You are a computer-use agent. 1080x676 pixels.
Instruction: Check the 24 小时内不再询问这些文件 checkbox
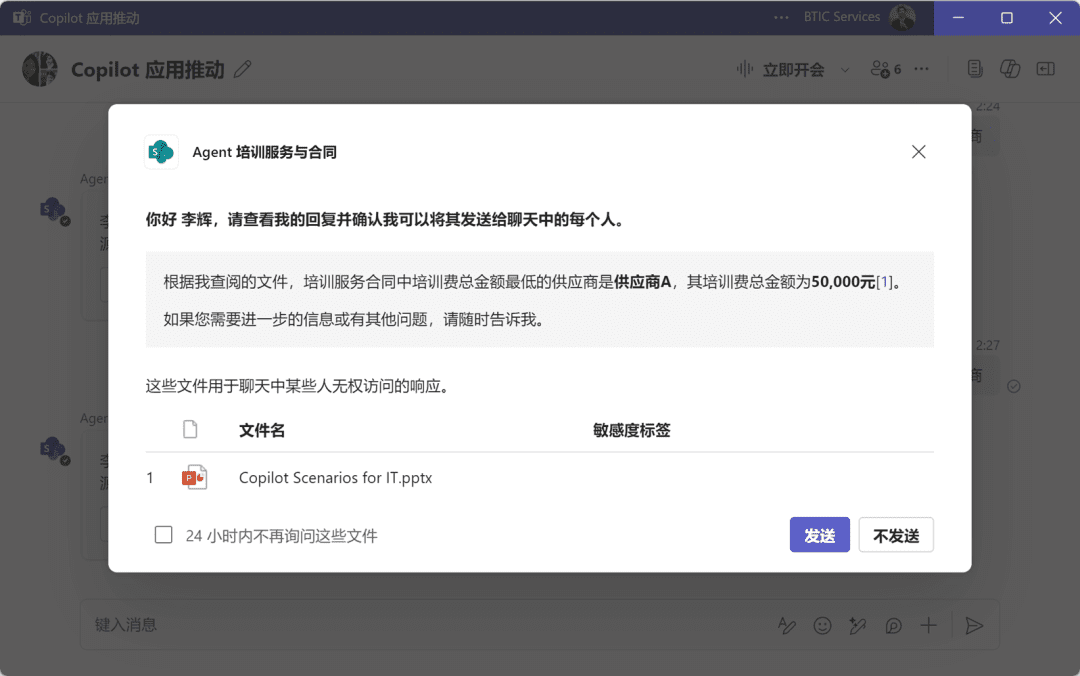[x=163, y=535]
